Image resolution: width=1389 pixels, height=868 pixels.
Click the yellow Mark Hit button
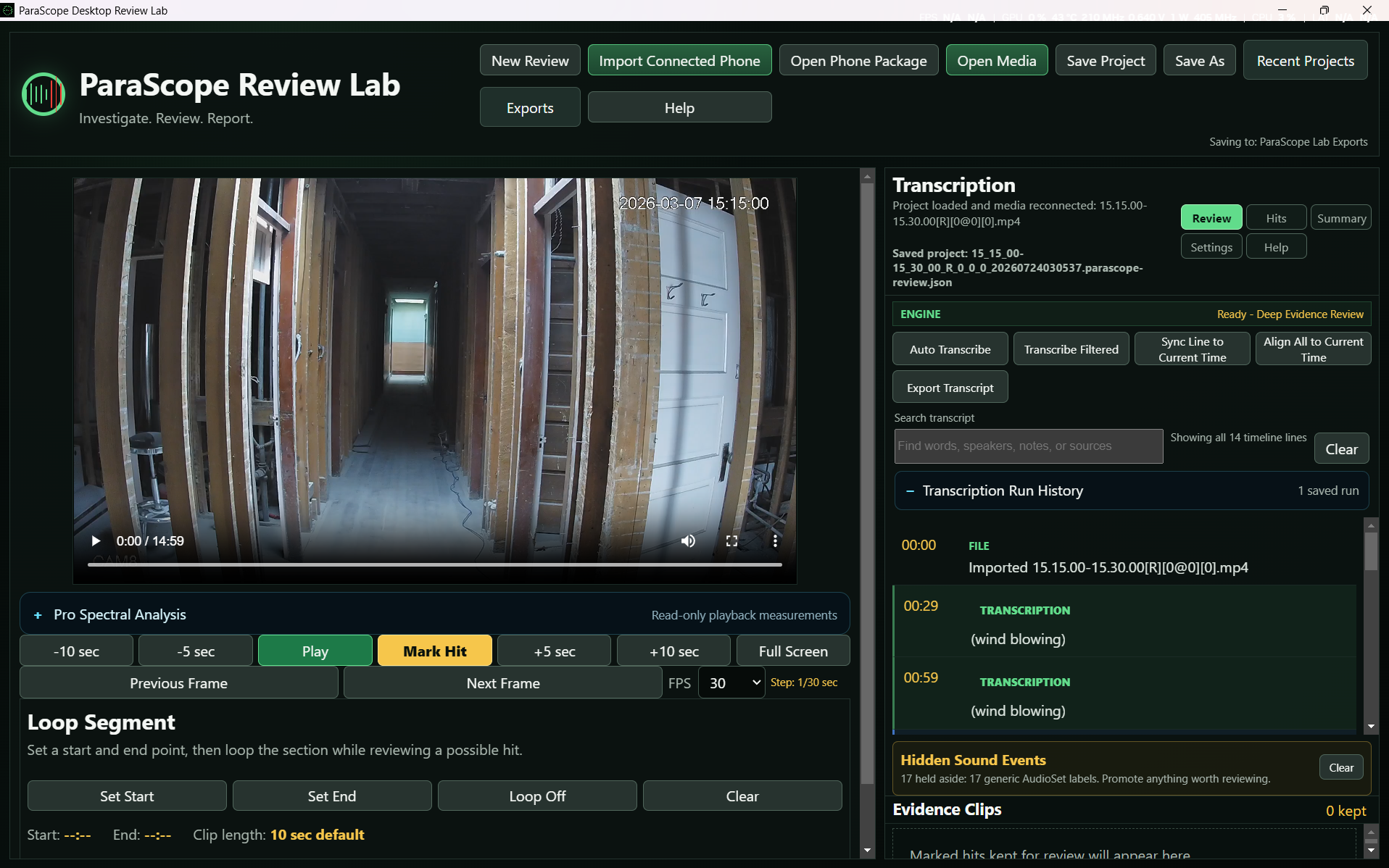tap(434, 651)
